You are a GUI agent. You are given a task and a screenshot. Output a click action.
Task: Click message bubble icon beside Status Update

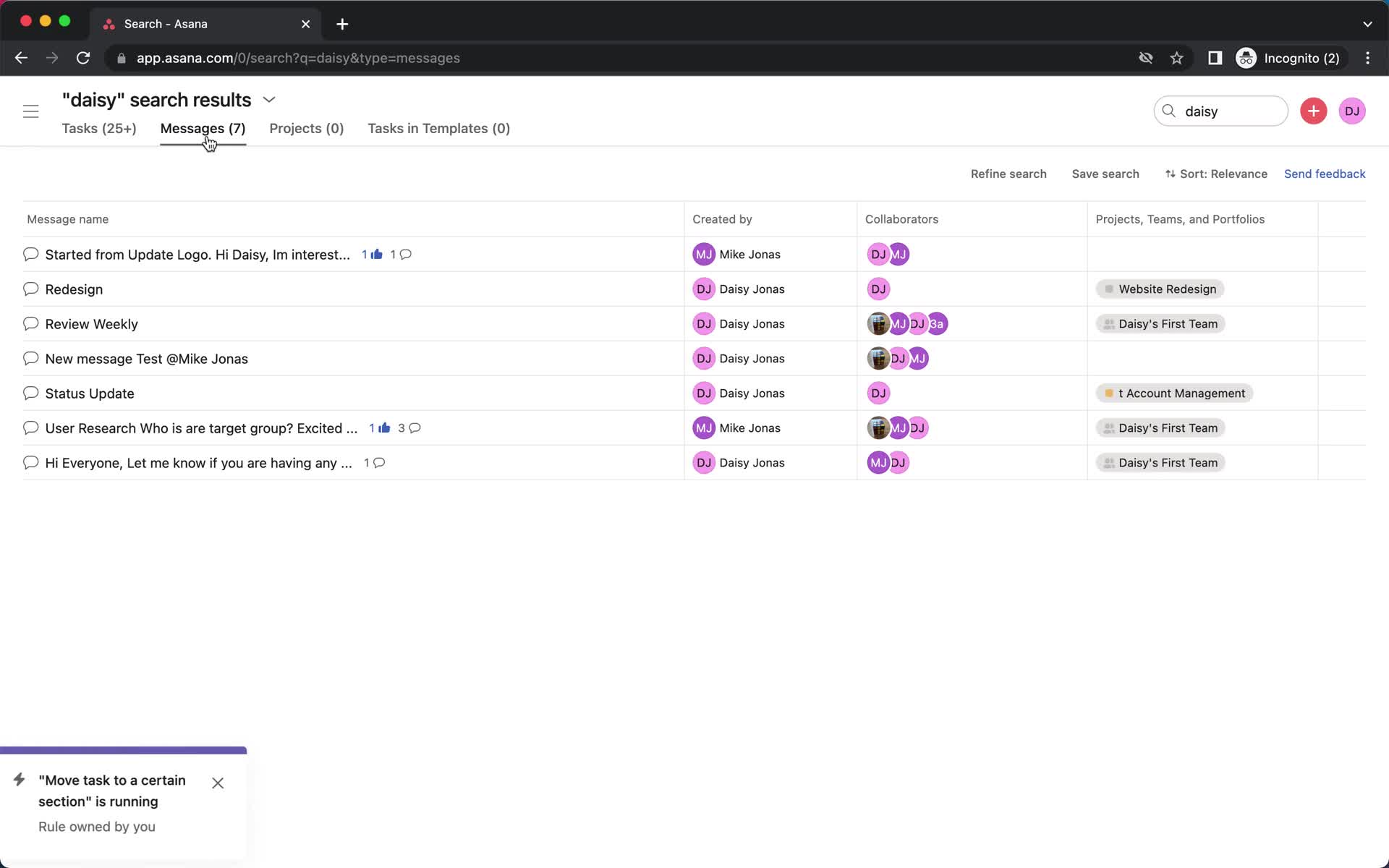coord(30,393)
